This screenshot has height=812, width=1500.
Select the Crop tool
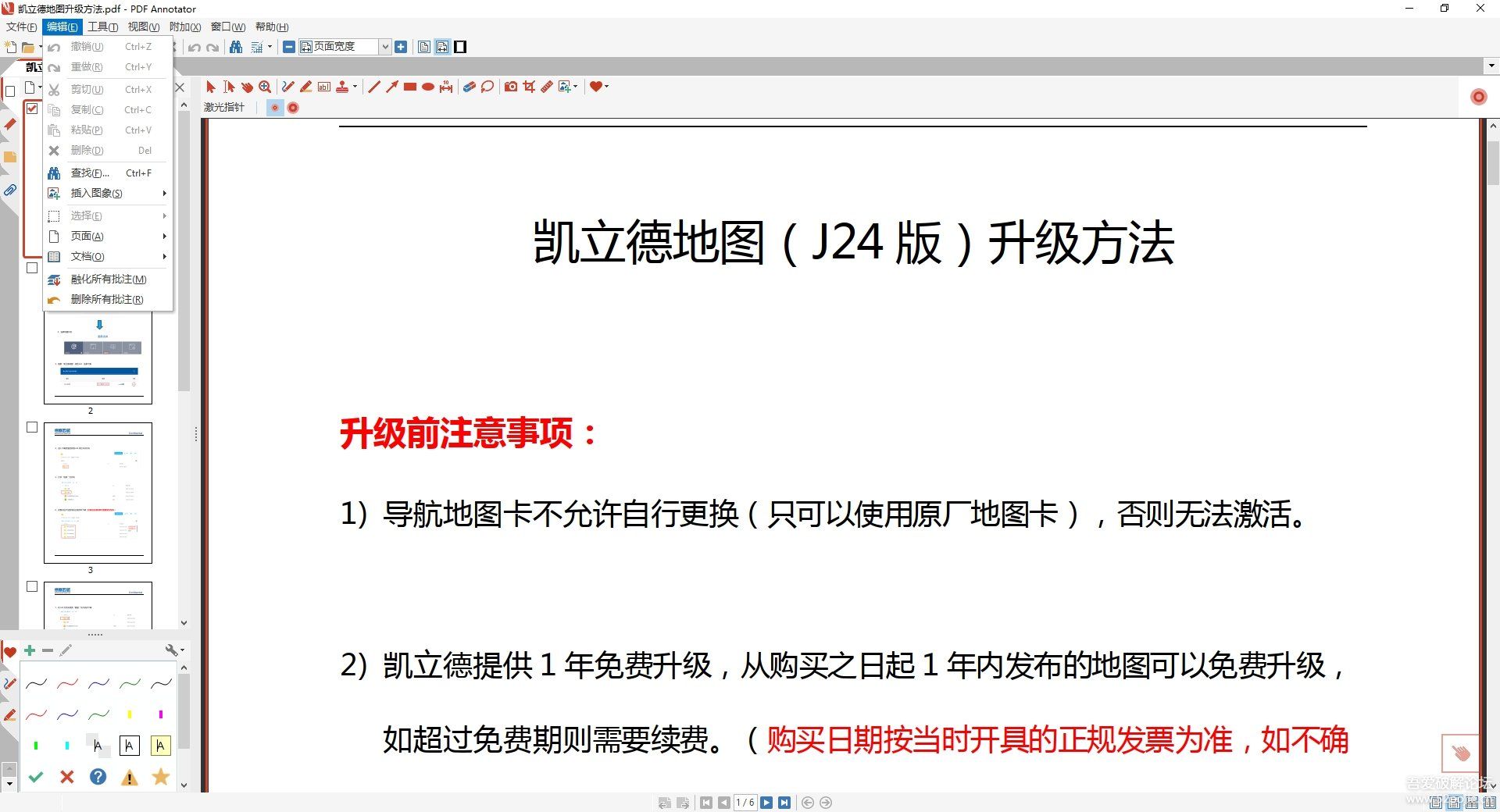(x=529, y=87)
